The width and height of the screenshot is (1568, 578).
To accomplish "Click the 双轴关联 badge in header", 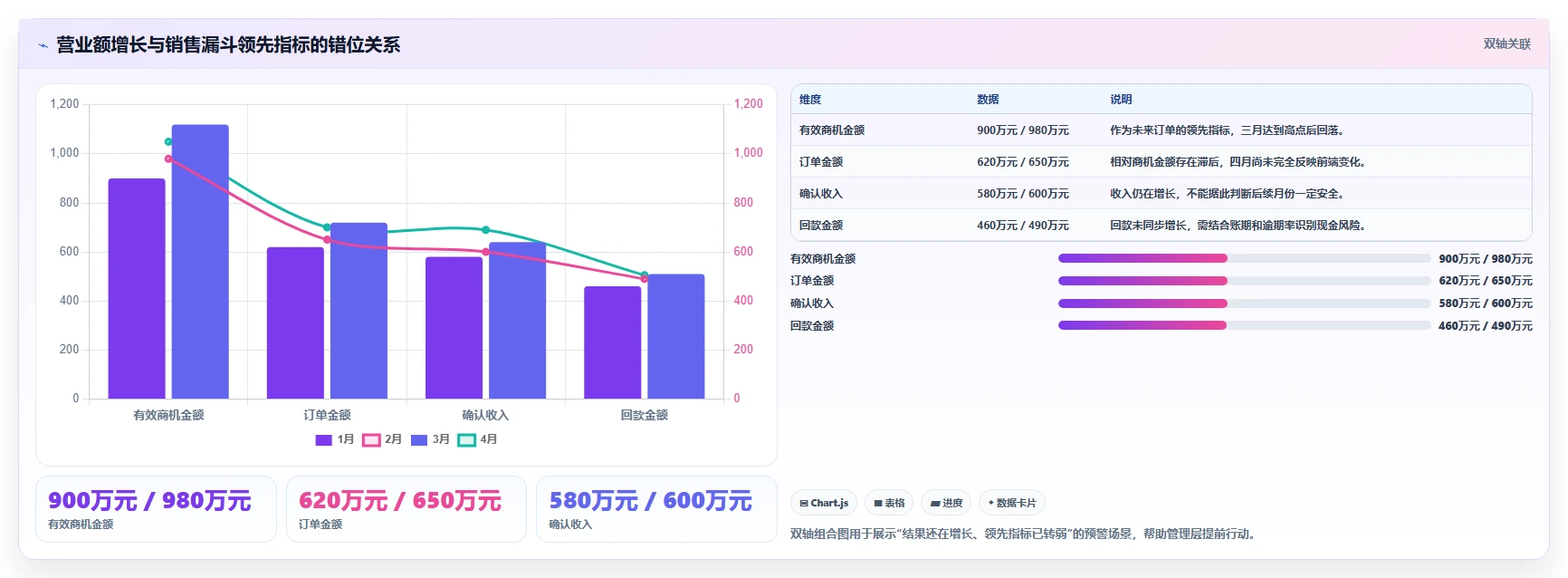I will coord(1506,43).
